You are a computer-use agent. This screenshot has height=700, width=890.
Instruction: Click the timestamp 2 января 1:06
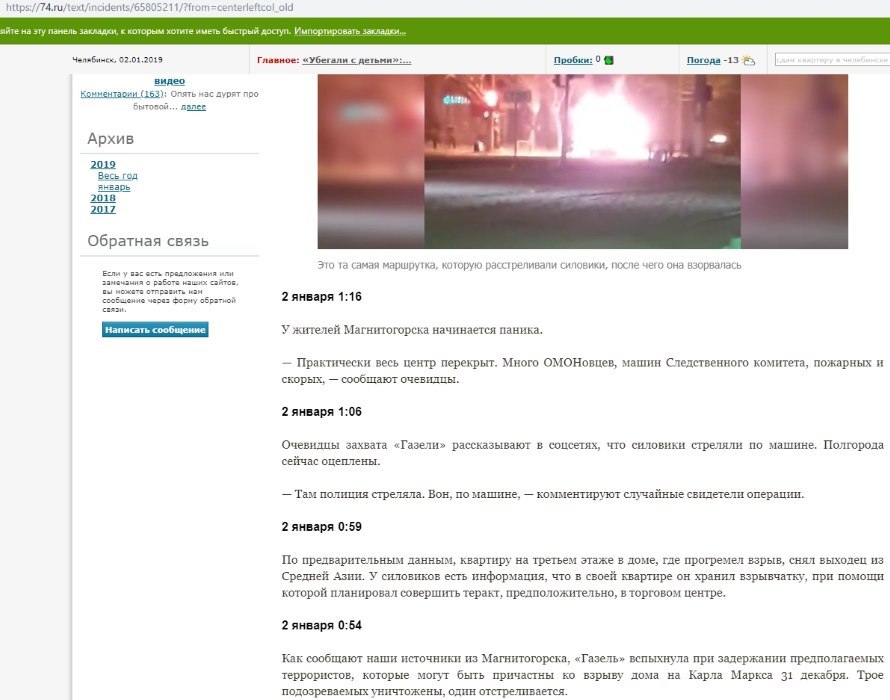click(x=321, y=412)
